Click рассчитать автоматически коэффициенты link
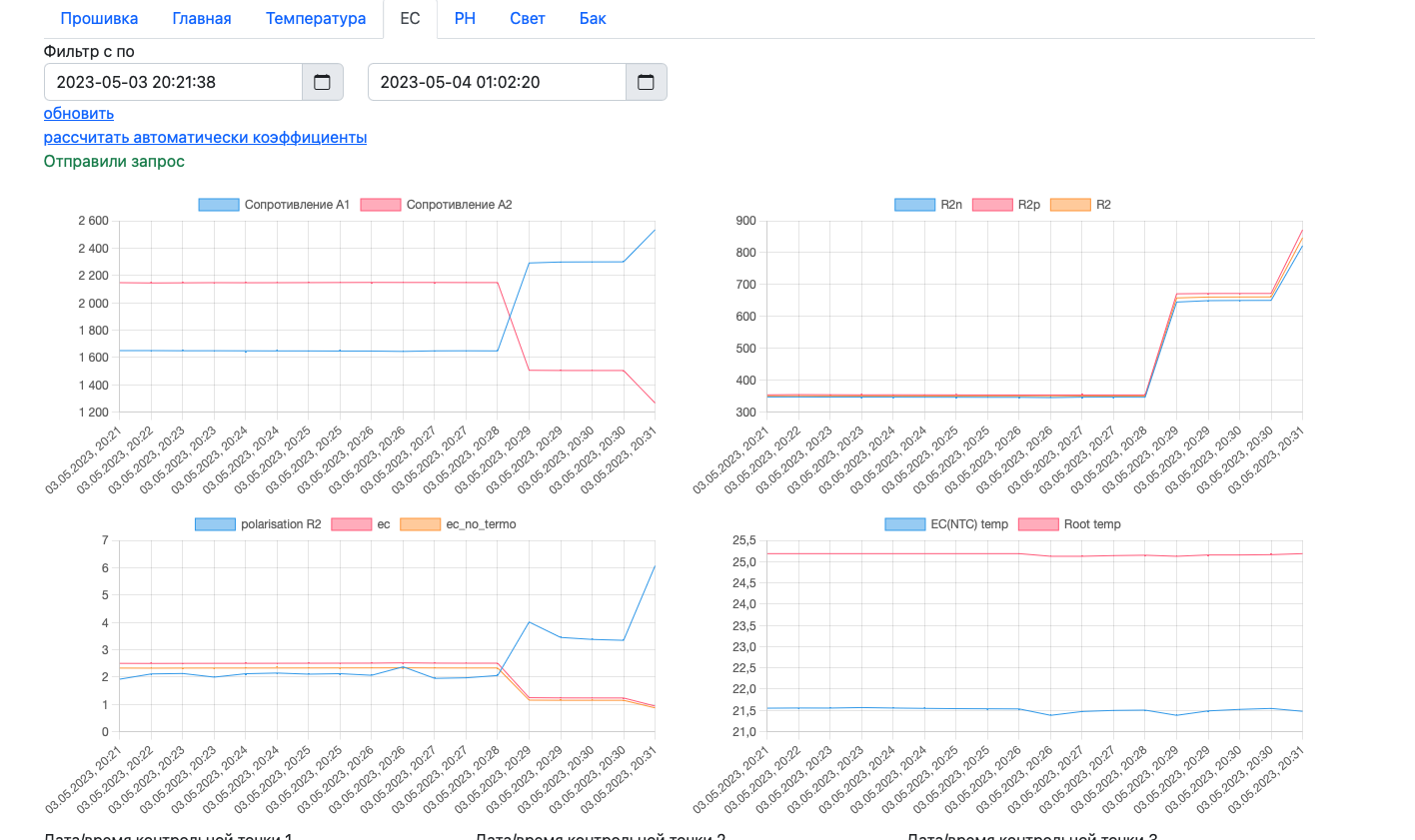This screenshot has width=1415, height=840. pos(205,137)
